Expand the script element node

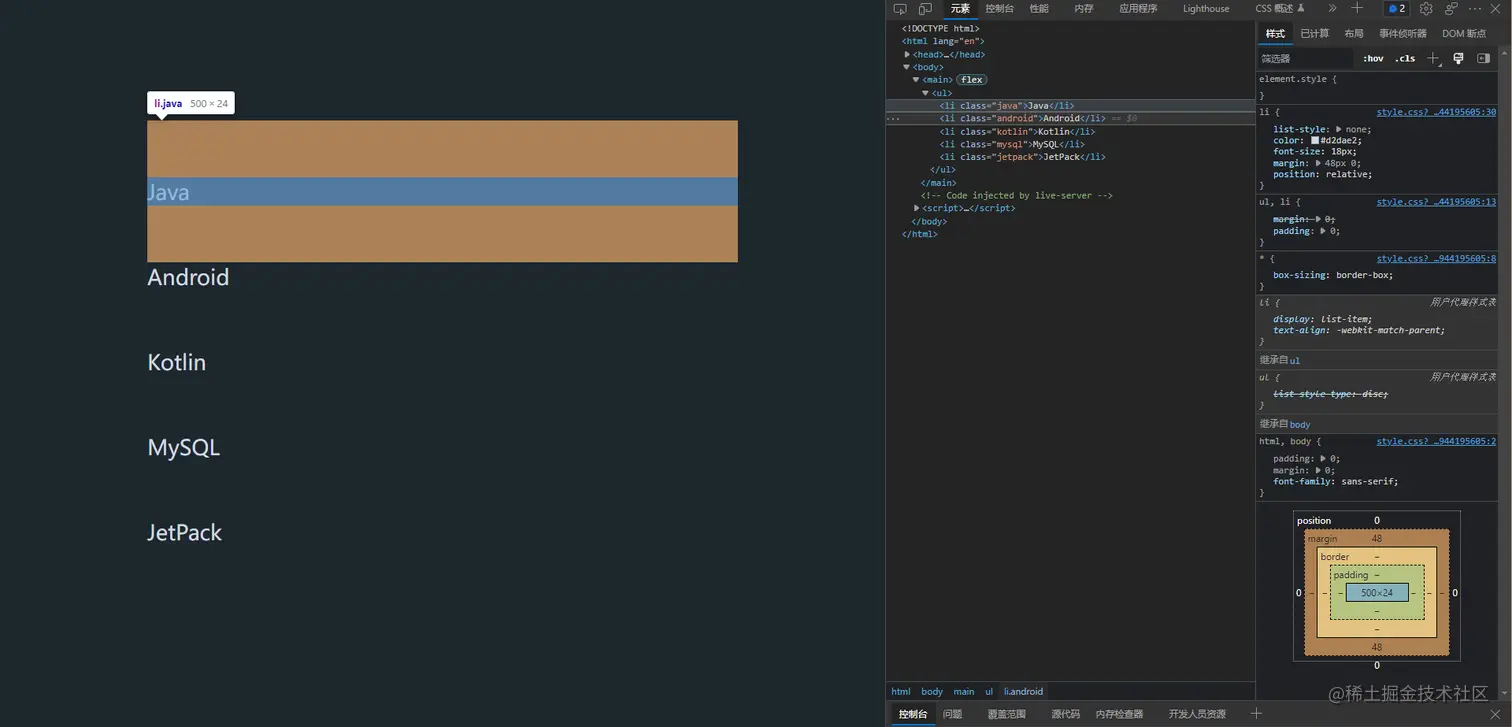(x=917, y=208)
